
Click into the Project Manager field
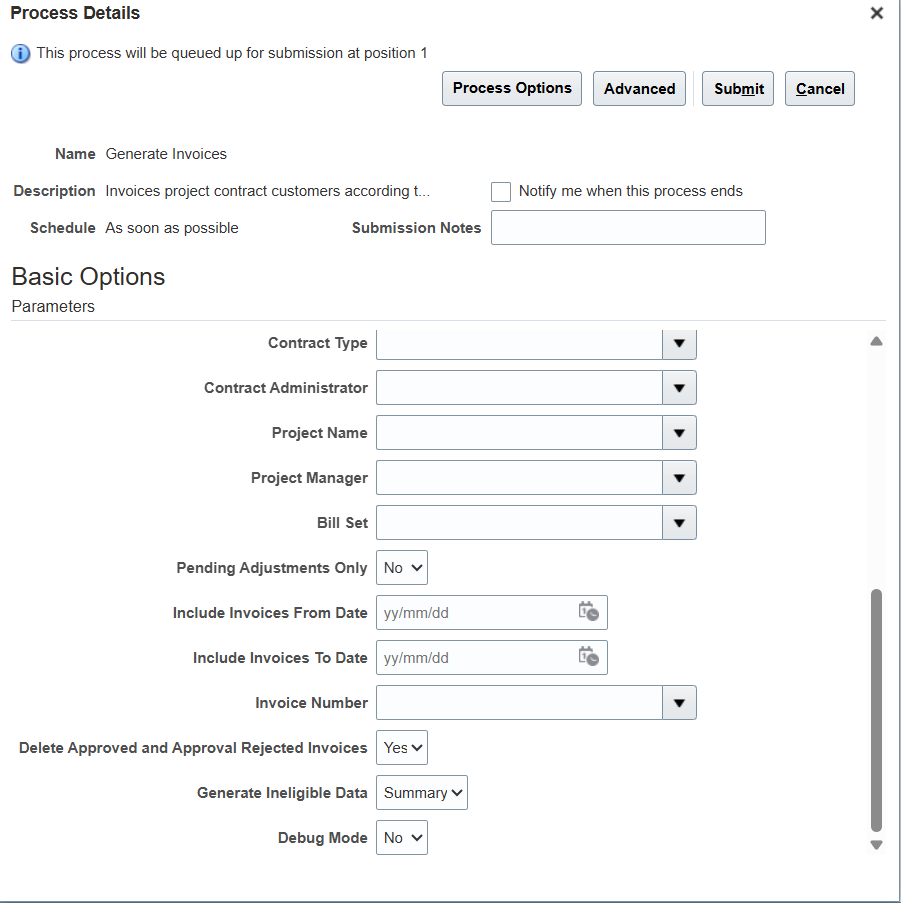(x=519, y=477)
